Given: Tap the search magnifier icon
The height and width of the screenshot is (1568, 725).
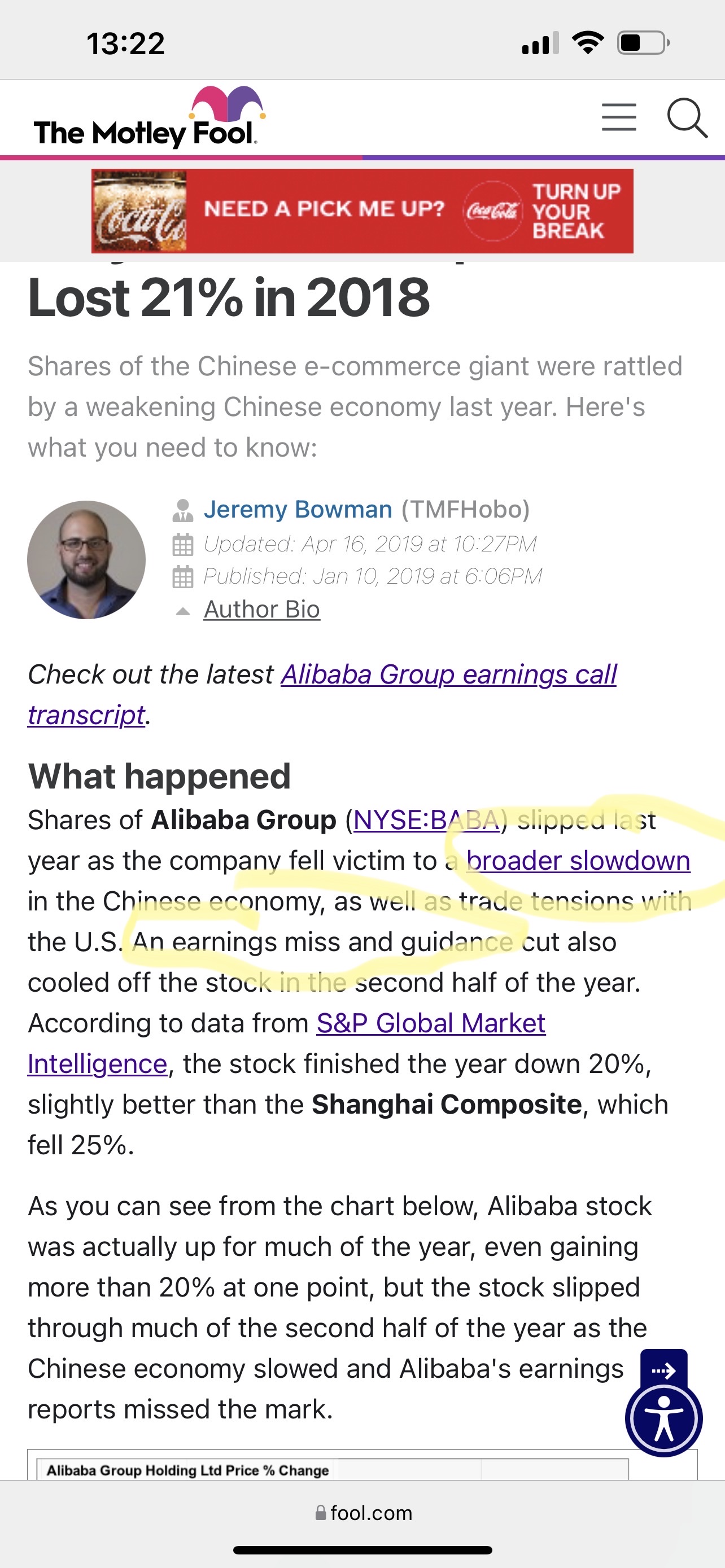Looking at the screenshot, I should tap(686, 117).
